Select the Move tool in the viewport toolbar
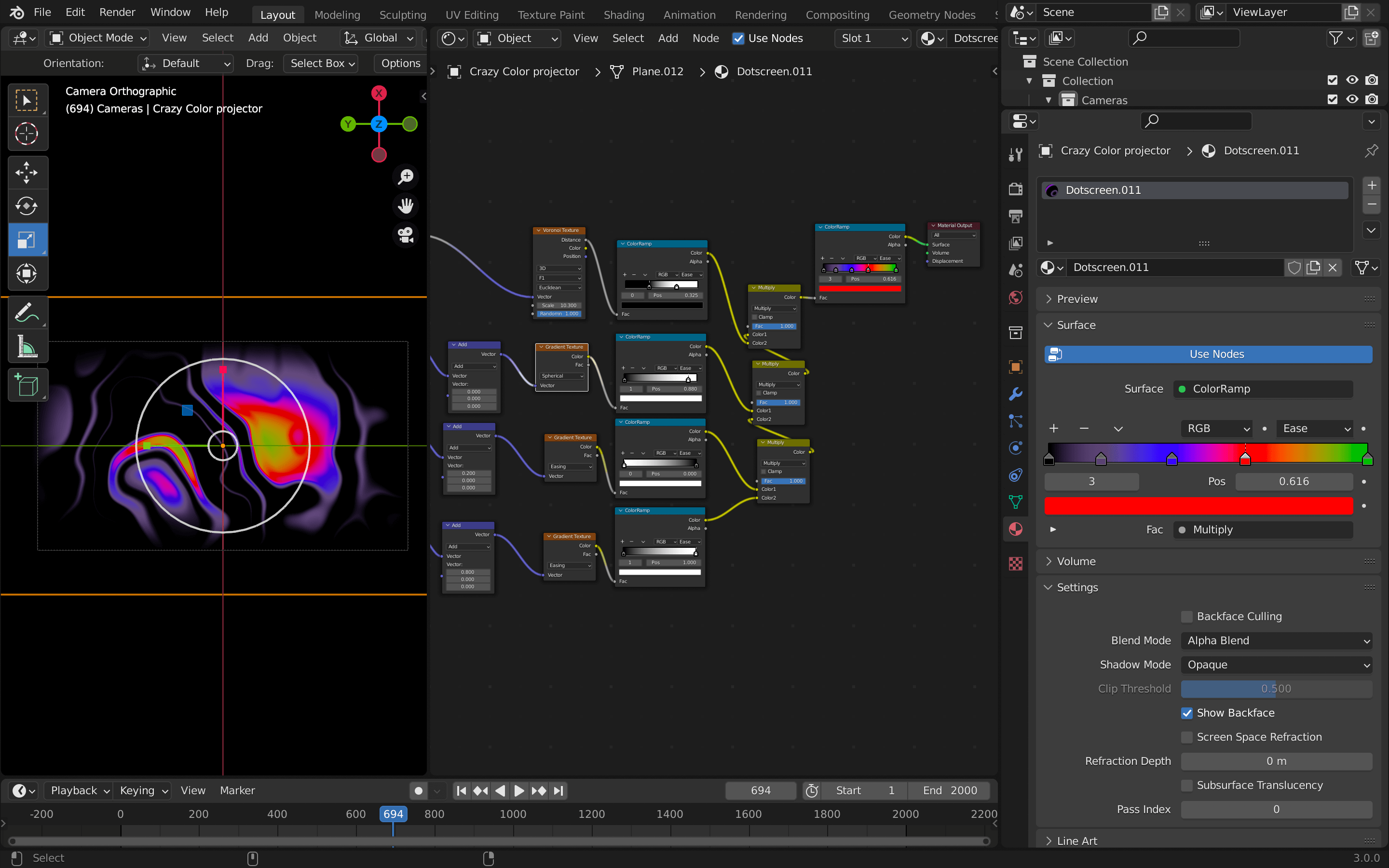 point(27,172)
